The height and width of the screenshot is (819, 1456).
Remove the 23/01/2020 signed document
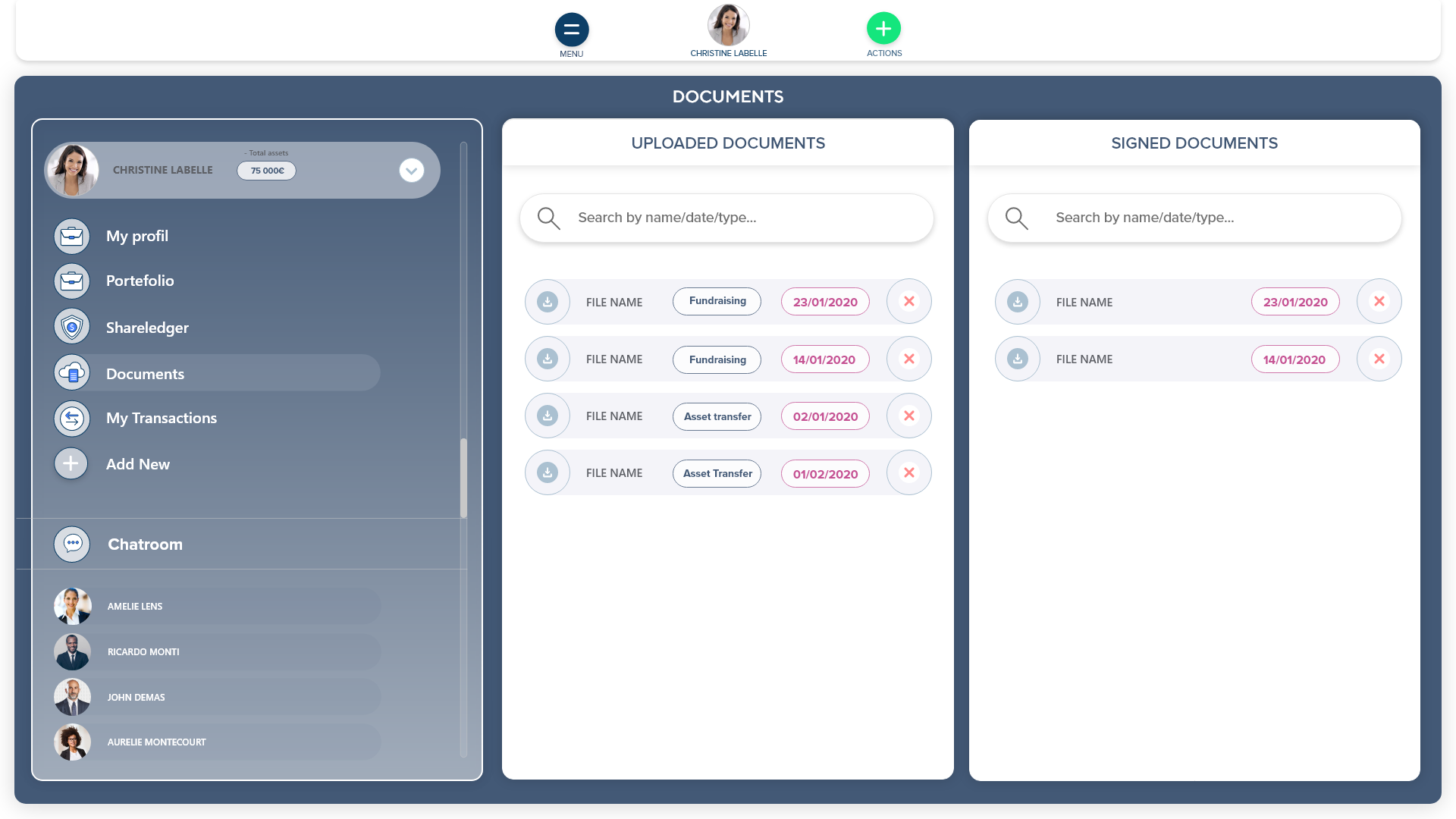pyautogui.click(x=1379, y=302)
